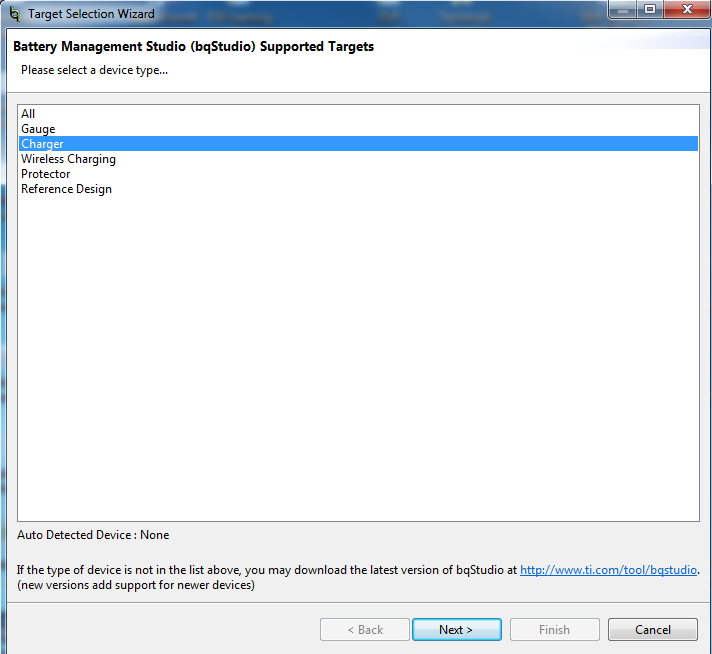Select the All device type
Screen dimensions: 712x654
(358, 114)
